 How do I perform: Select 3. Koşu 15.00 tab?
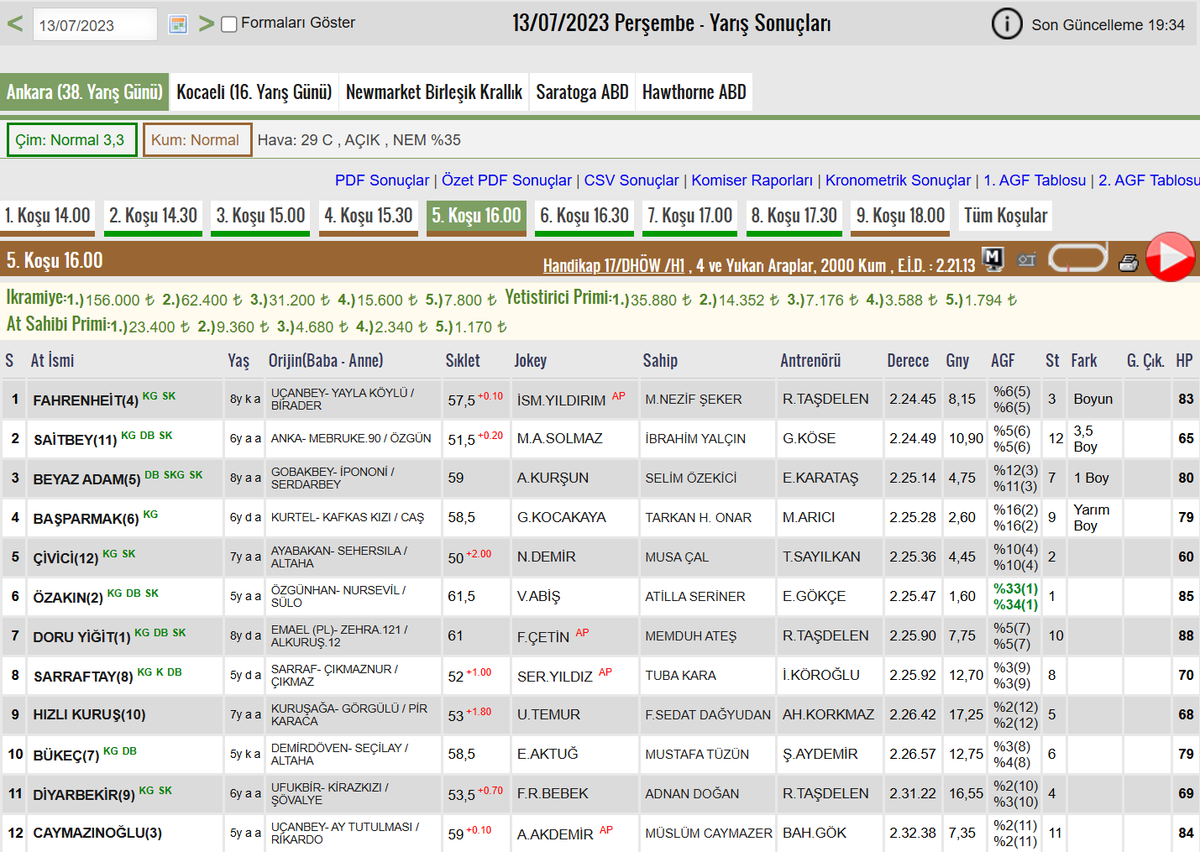(x=261, y=216)
